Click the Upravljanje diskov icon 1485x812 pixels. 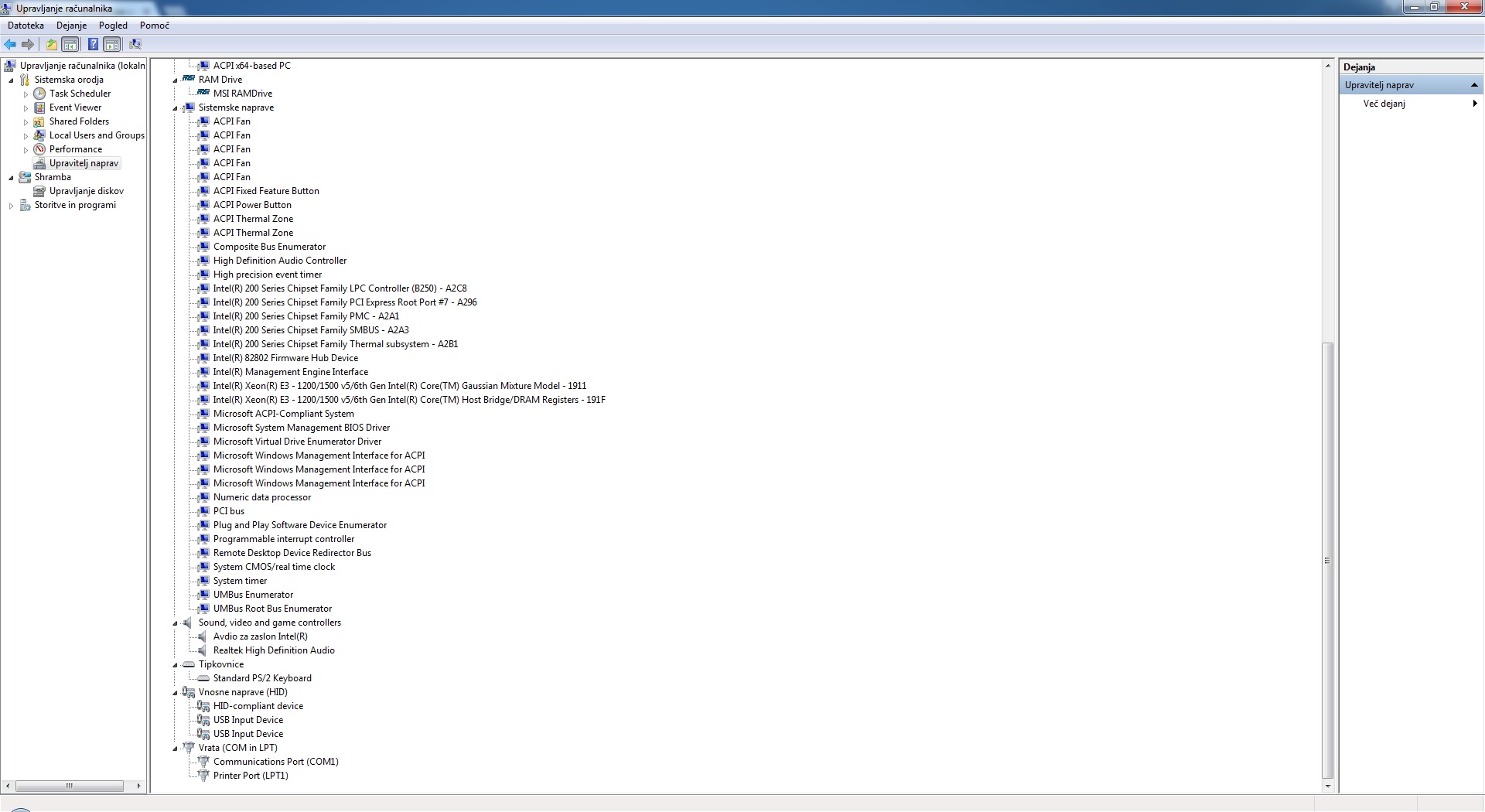tap(39, 191)
